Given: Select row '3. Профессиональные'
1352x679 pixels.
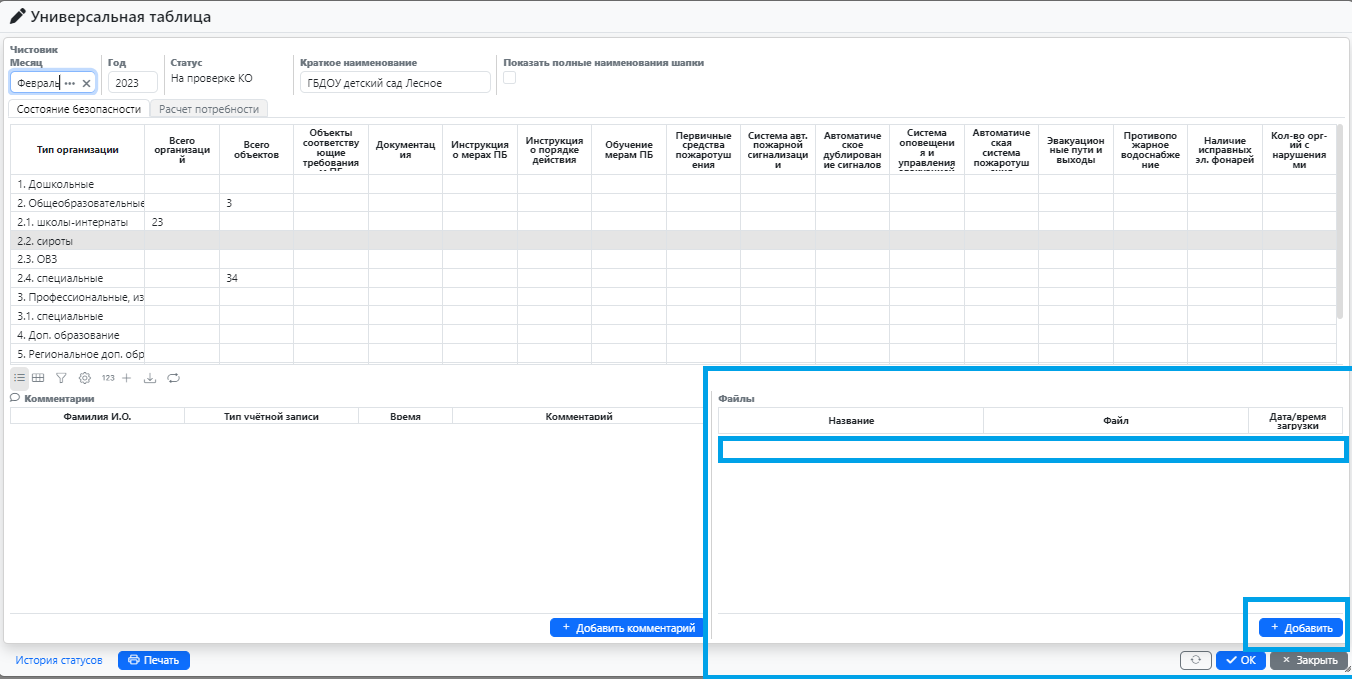Looking at the screenshot, I should click(674, 297).
